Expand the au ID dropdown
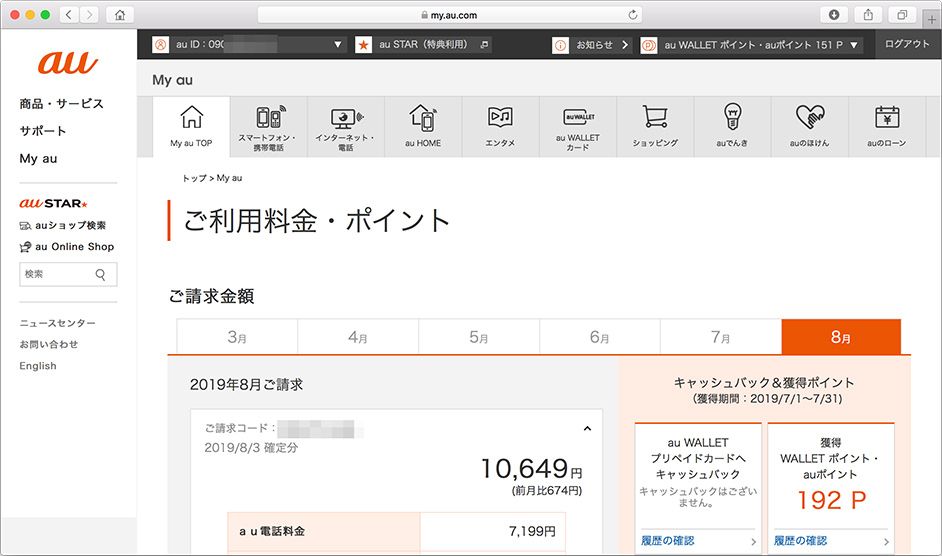 [338, 44]
